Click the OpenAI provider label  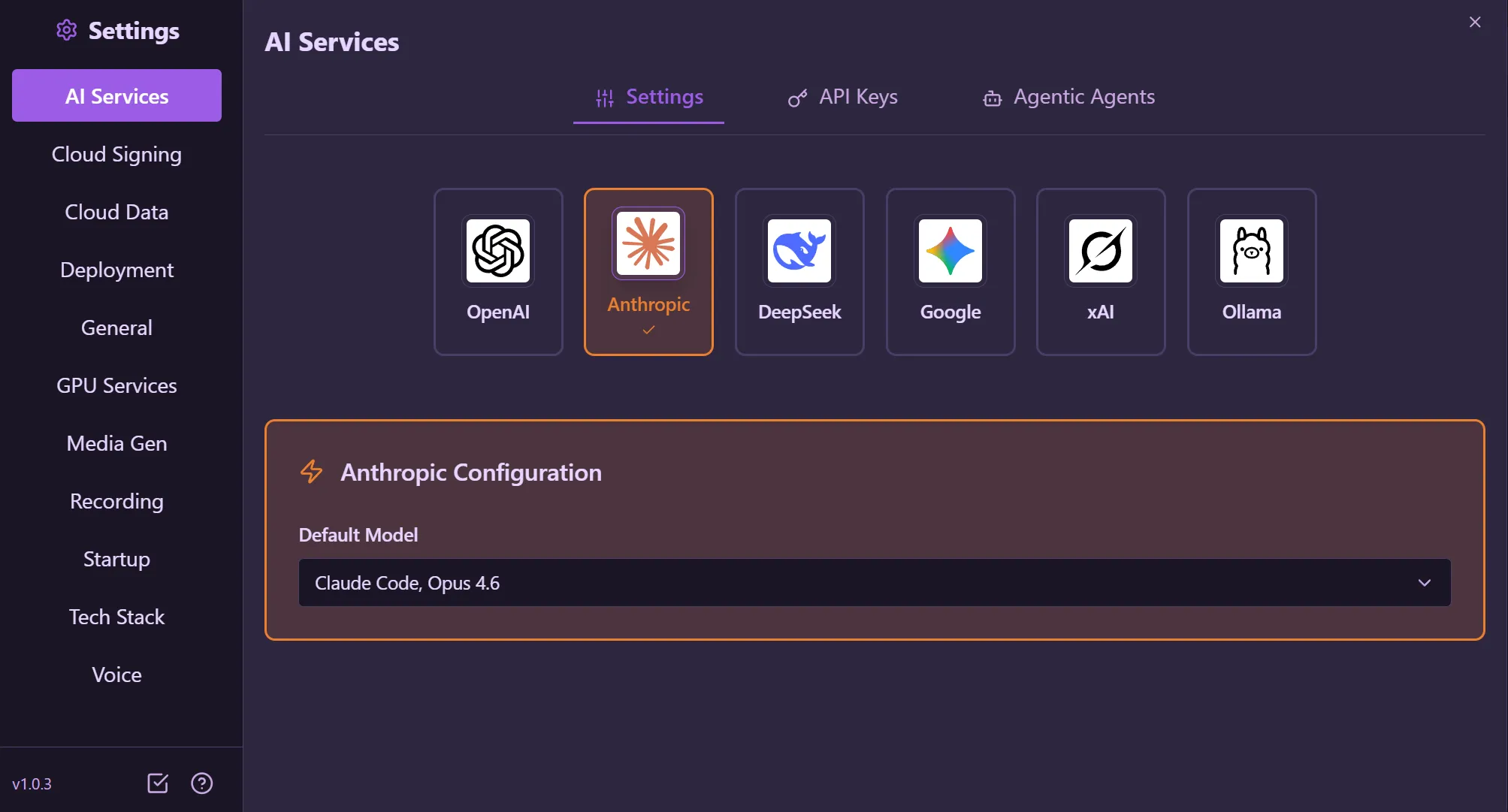498,312
